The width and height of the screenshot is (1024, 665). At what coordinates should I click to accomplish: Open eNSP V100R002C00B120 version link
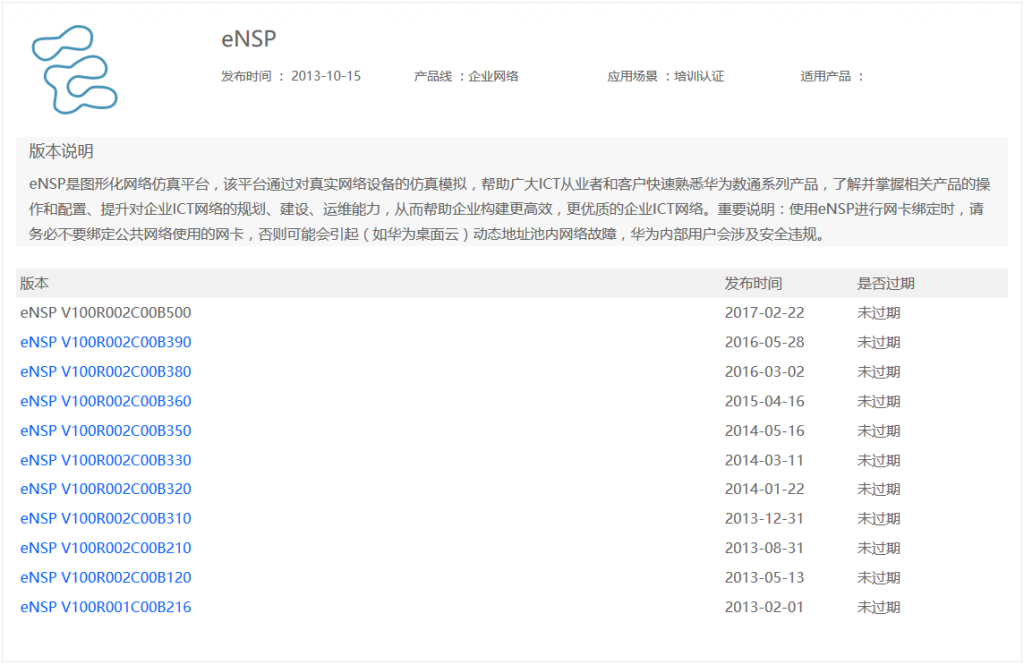[105, 577]
